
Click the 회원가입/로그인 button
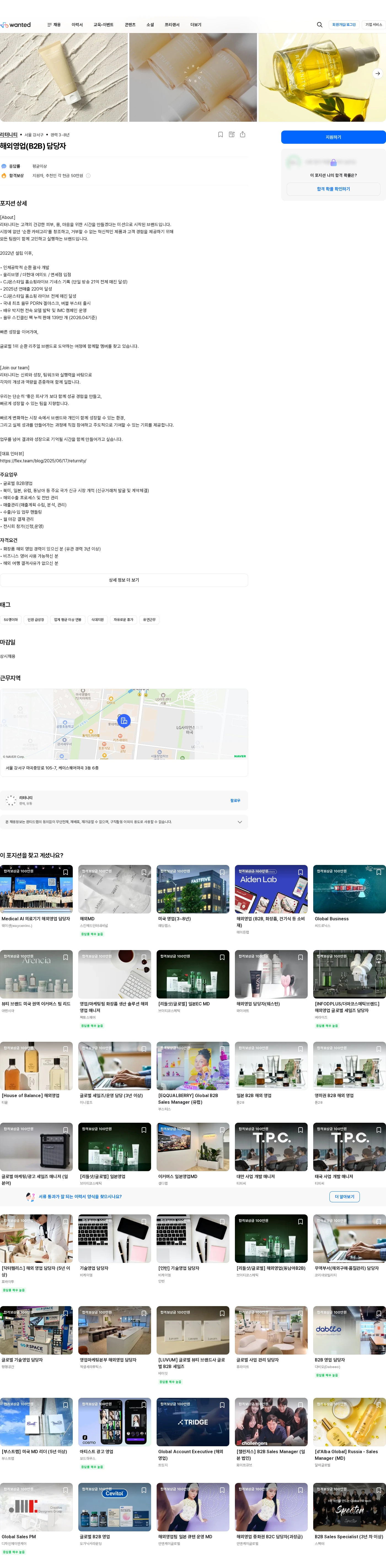[x=344, y=25]
